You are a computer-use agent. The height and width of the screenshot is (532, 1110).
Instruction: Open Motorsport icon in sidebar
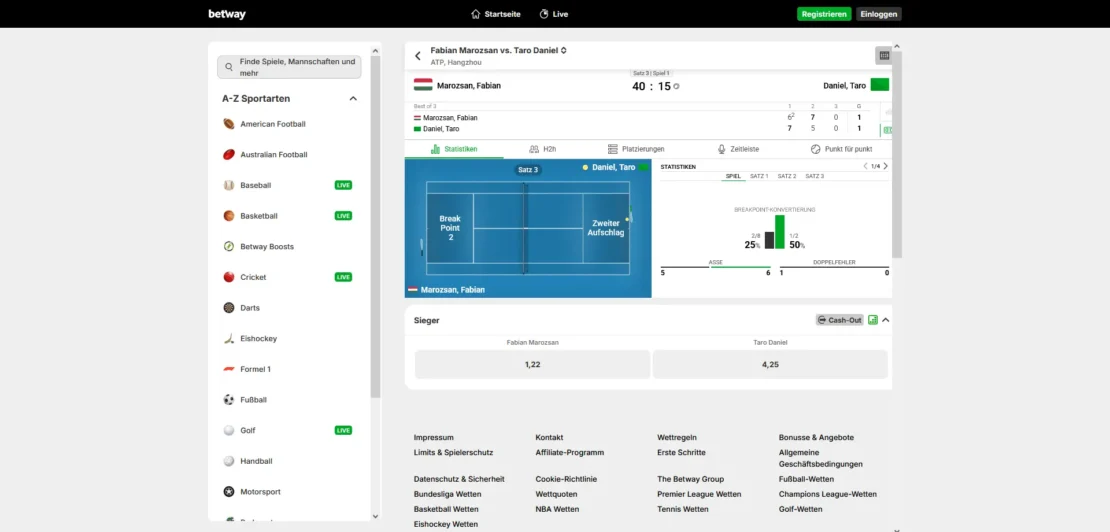tap(229, 492)
